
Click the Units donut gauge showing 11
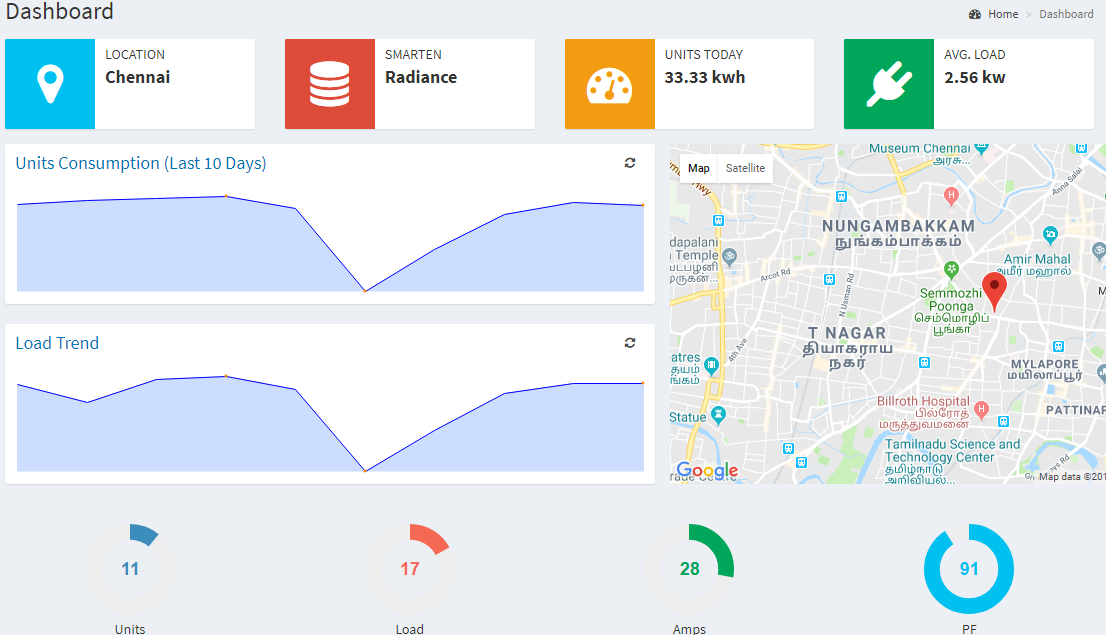[x=130, y=569]
